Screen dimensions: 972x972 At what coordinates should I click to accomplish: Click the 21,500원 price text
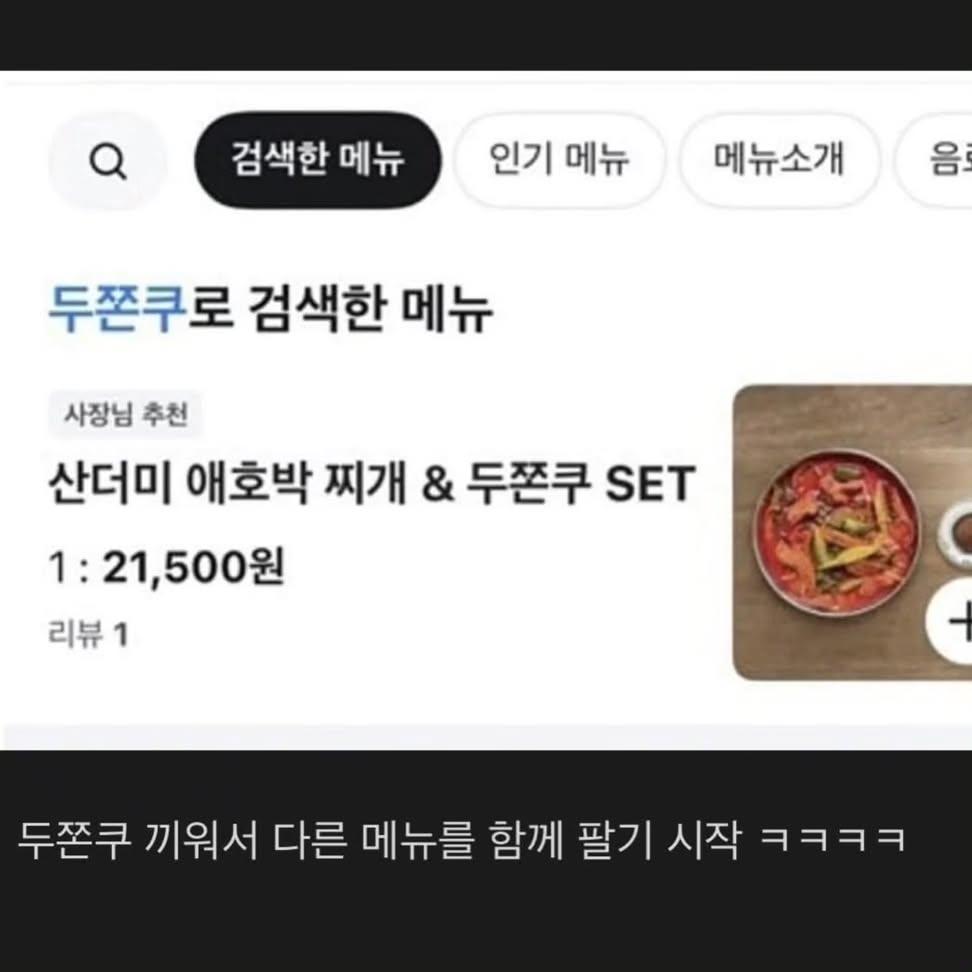point(193,567)
